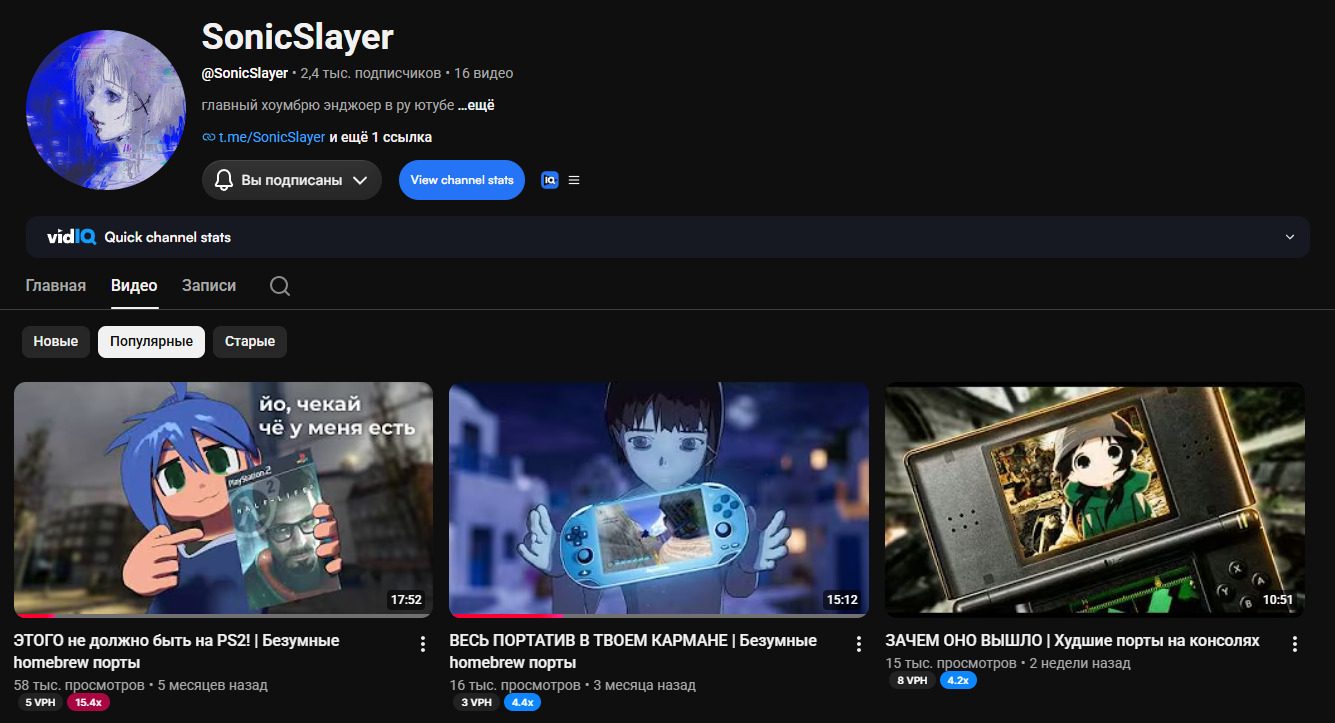Image resolution: width=1335 pixels, height=723 pixels.
Task: Open the three-dot menu for ЗАЧЕМ ОНО ВЫШЛО video
Action: [x=1295, y=644]
